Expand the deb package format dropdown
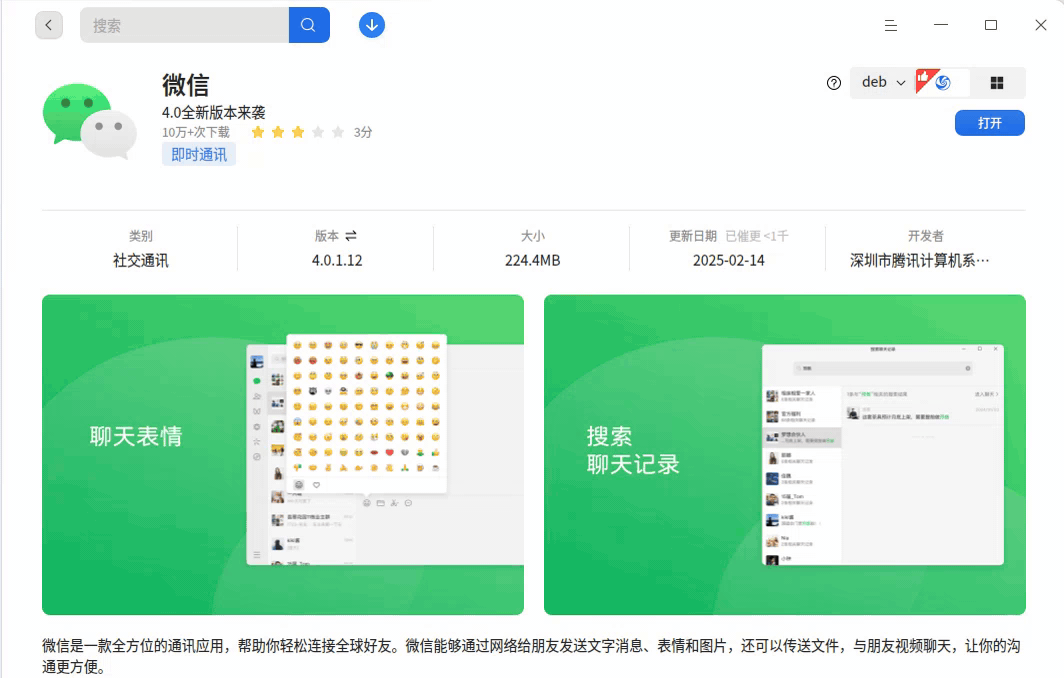1064x678 pixels. pyautogui.click(x=883, y=82)
